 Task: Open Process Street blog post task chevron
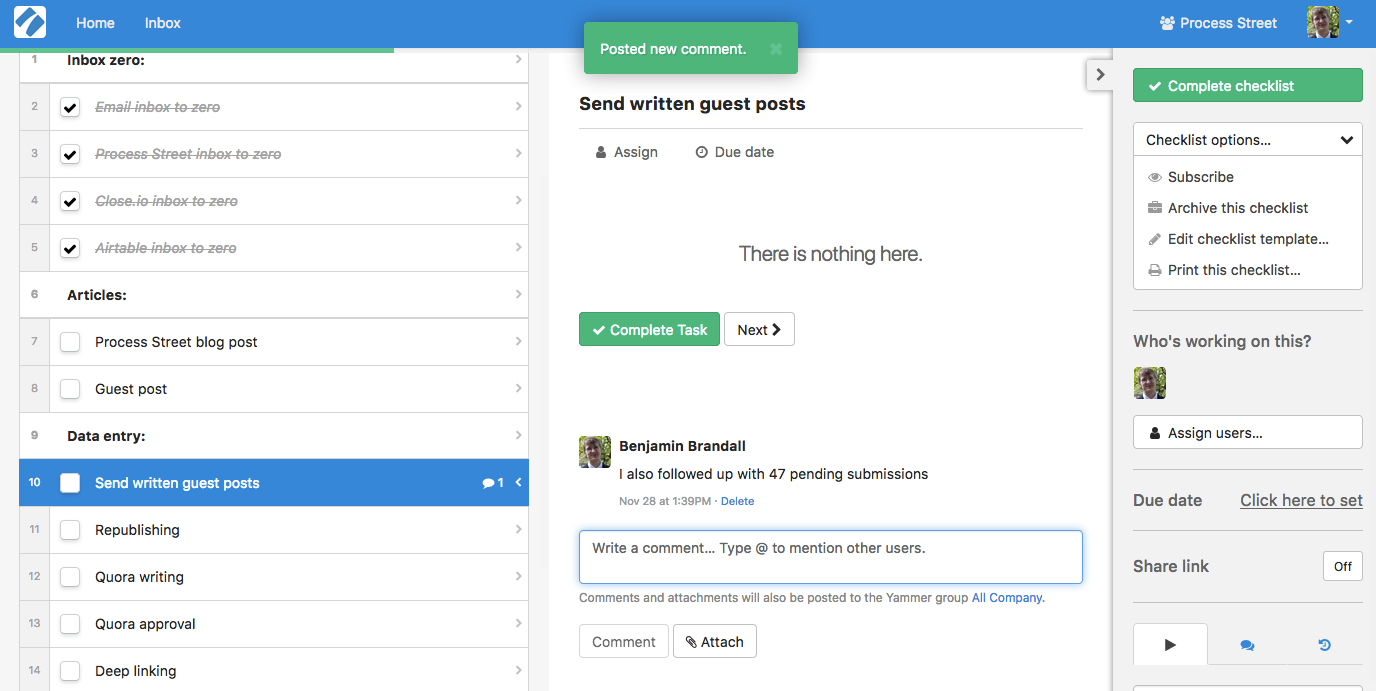pos(518,341)
